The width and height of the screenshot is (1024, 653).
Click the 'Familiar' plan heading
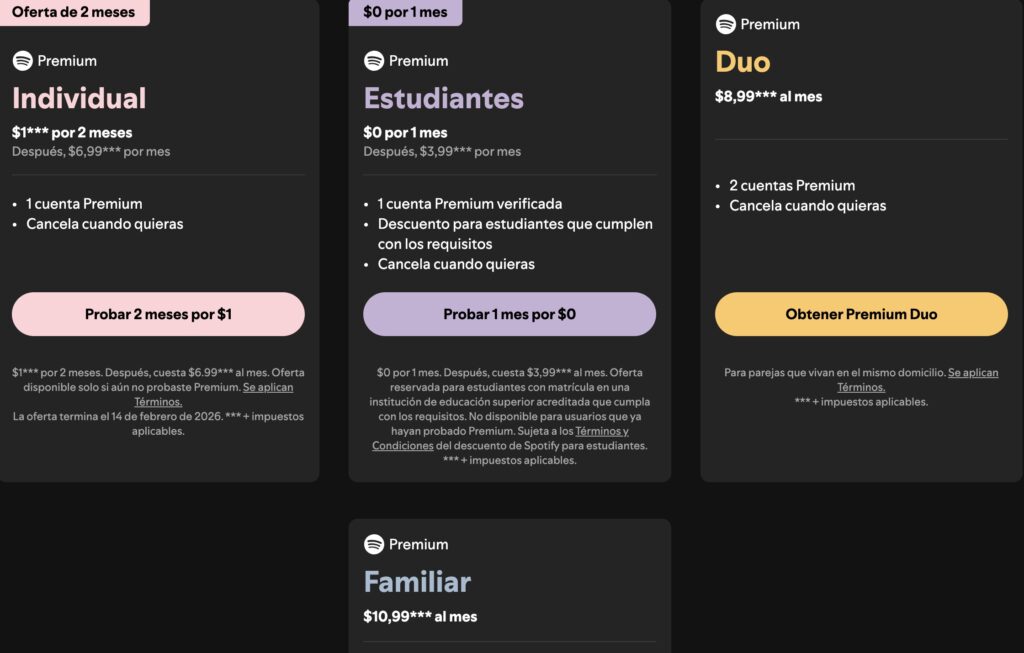coord(417,581)
